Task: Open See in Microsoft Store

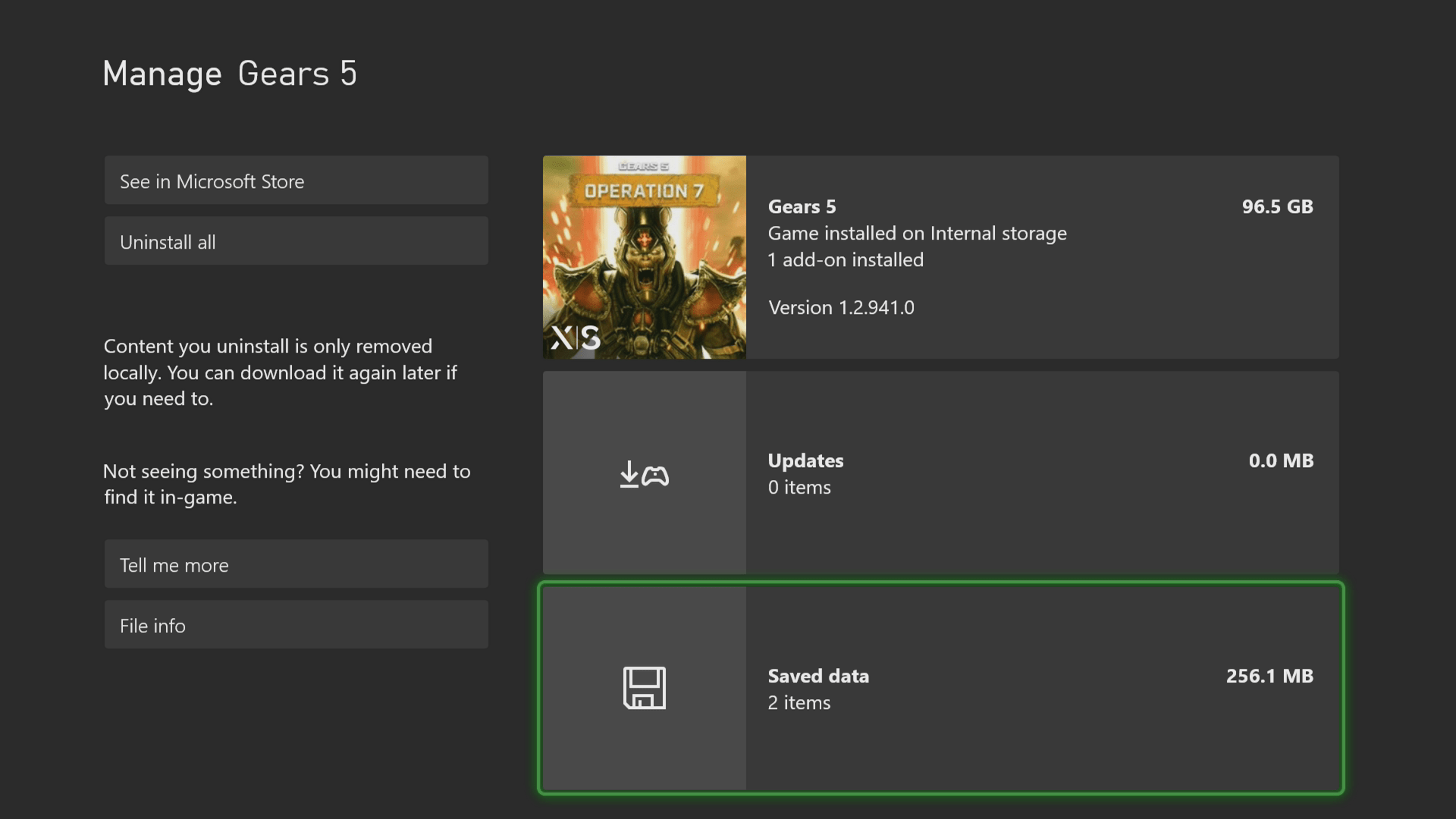Action: tap(296, 180)
